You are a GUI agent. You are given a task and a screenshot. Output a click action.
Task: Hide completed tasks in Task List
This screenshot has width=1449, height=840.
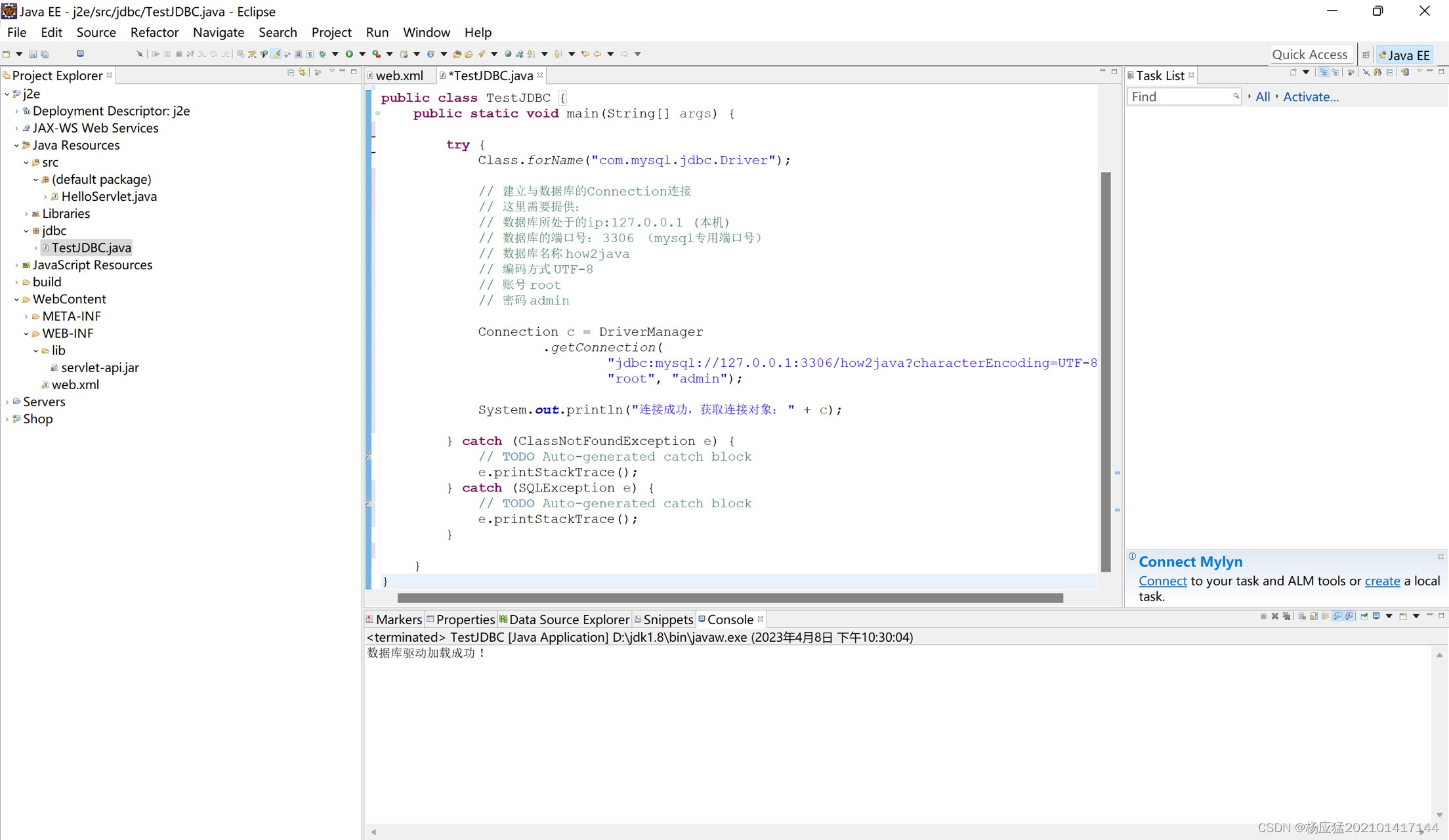tap(1367, 72)
